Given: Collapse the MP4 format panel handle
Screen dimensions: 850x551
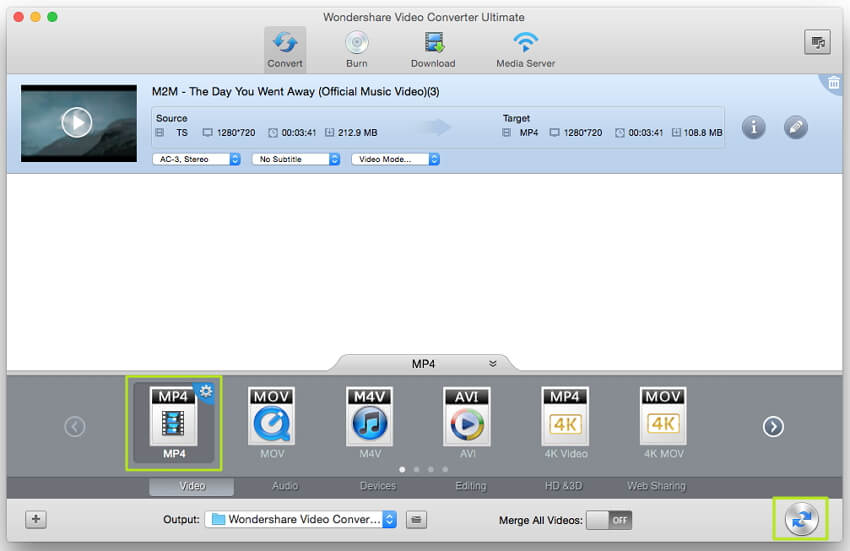Looking at the screenshot, I should [423, 363].
